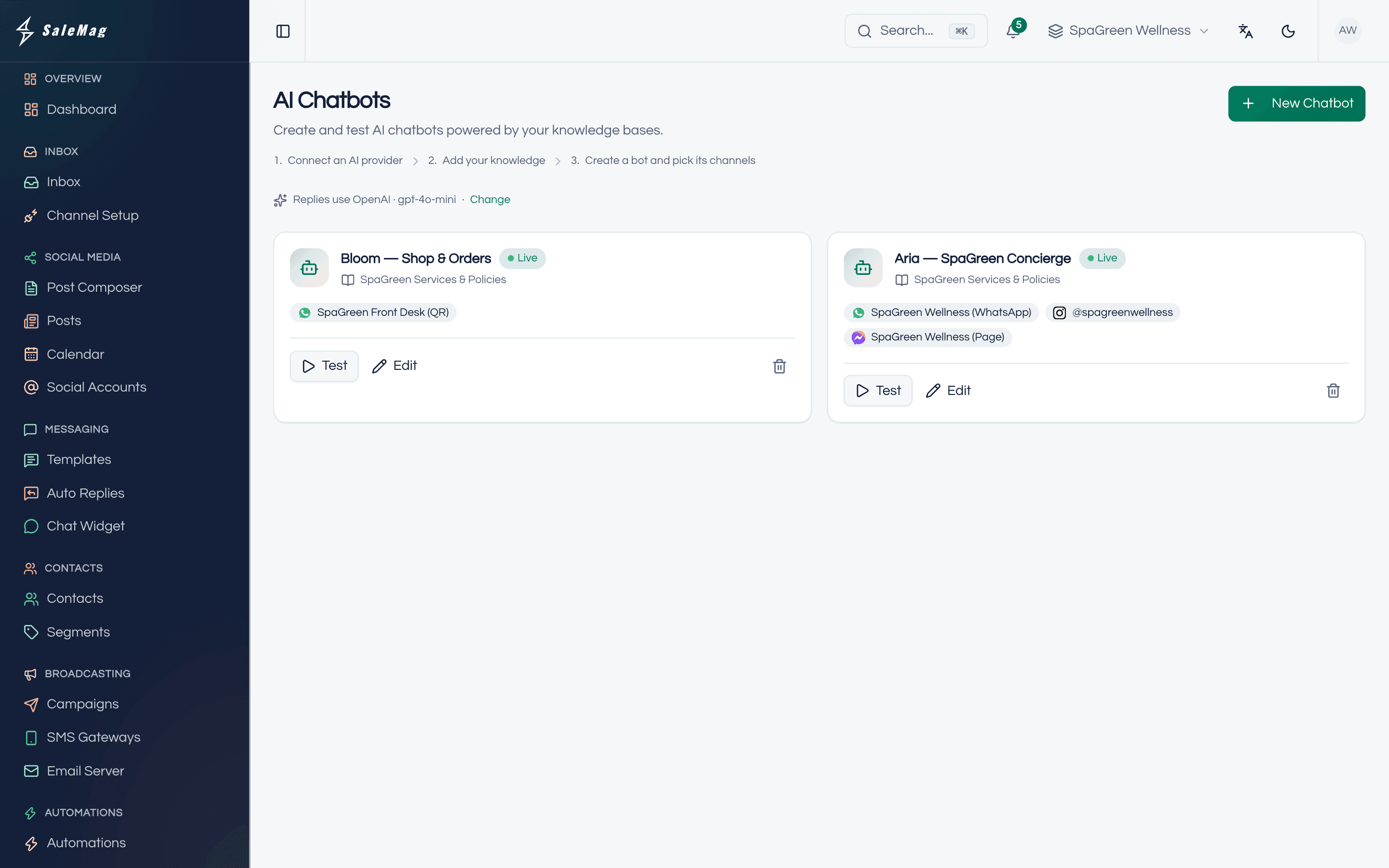Click the SpaGreen Wellness (Page) Messenger chip
This screenshot has height=868, width=1389.
click(x=927, y=337)
